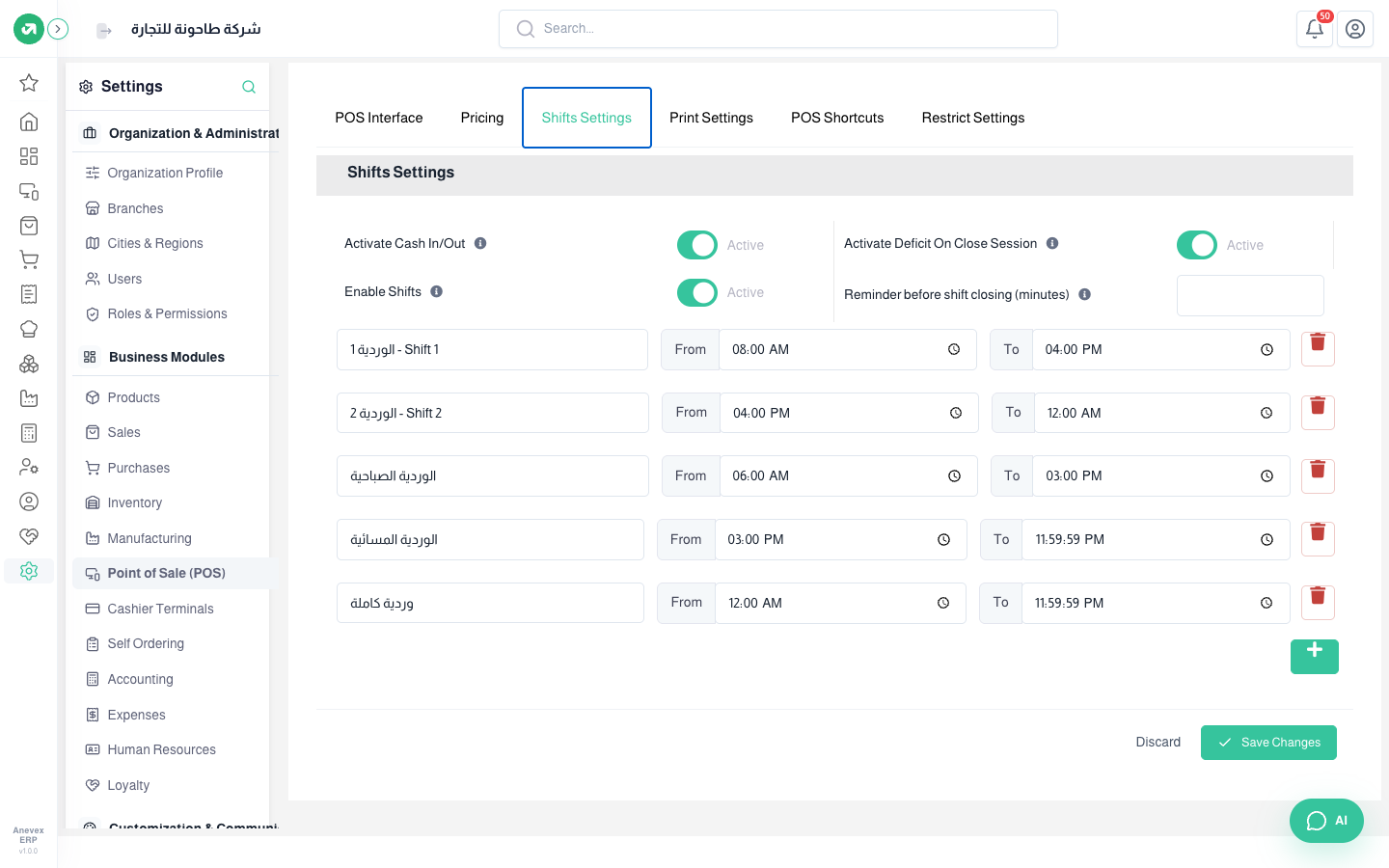Open Loyalty settings
Viewport: 1389px width, 868px height.
(128, 785)
